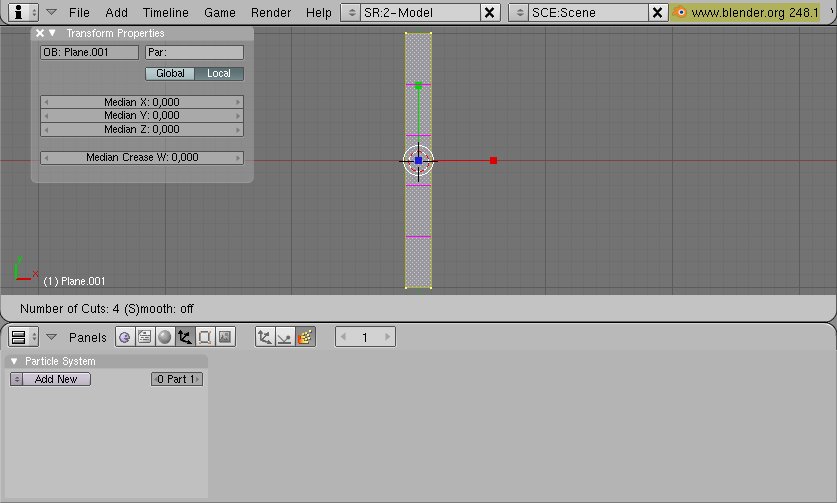The width and height of the screenshot is (837, 503).
Task: Open the particle system browse dropdown
Action: tap(17, 379)
